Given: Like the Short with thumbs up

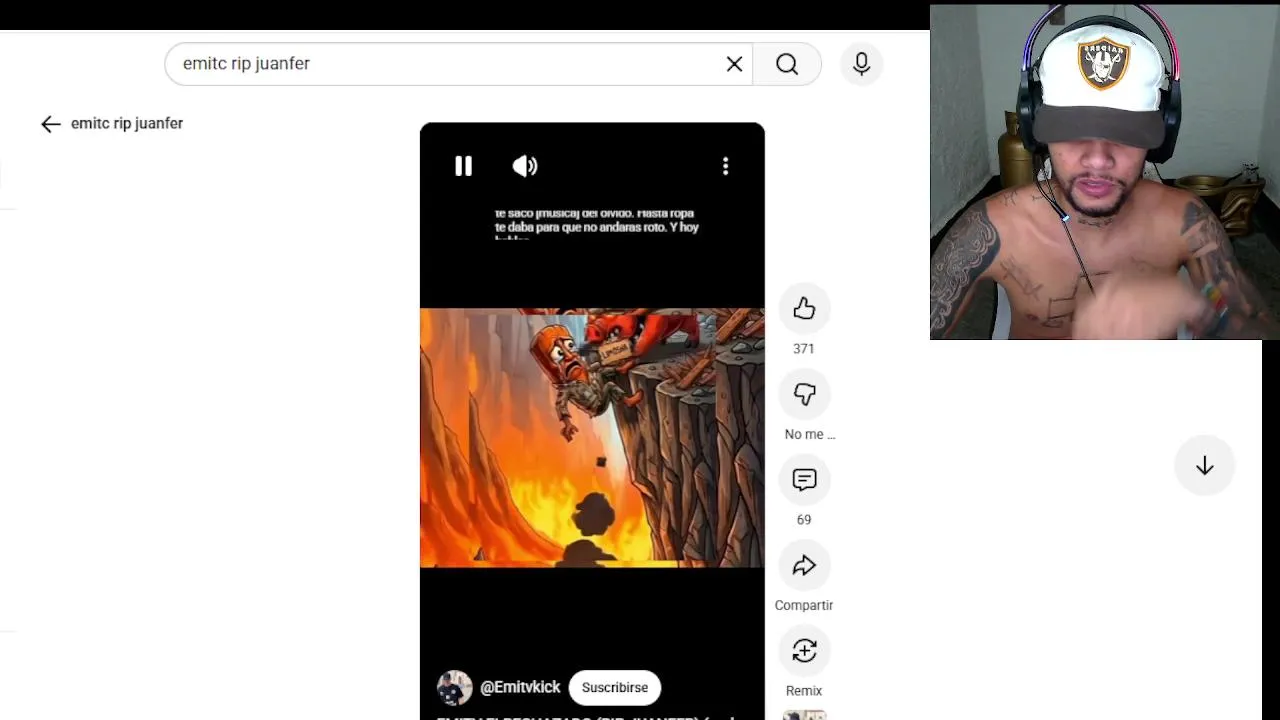Looking at the screenshot, I should click(804, 309).
